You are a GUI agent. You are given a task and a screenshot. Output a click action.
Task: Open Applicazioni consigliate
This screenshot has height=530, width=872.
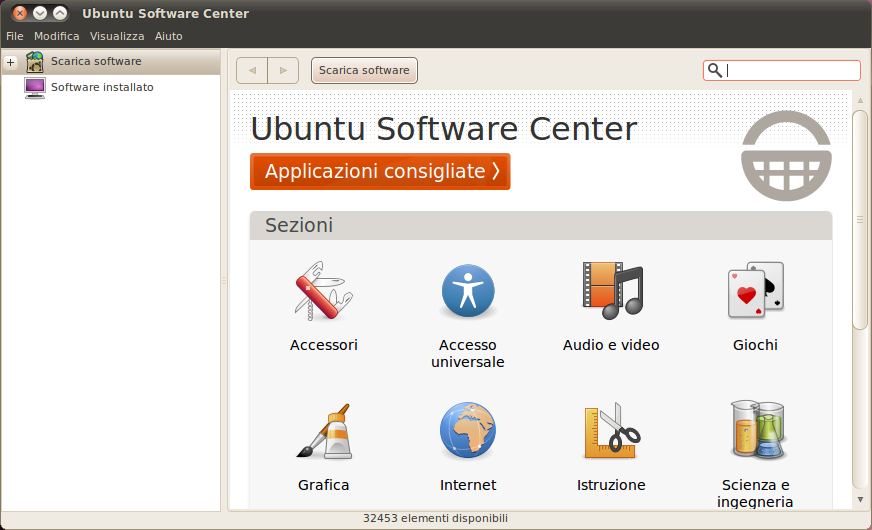[x=380, y=171]
